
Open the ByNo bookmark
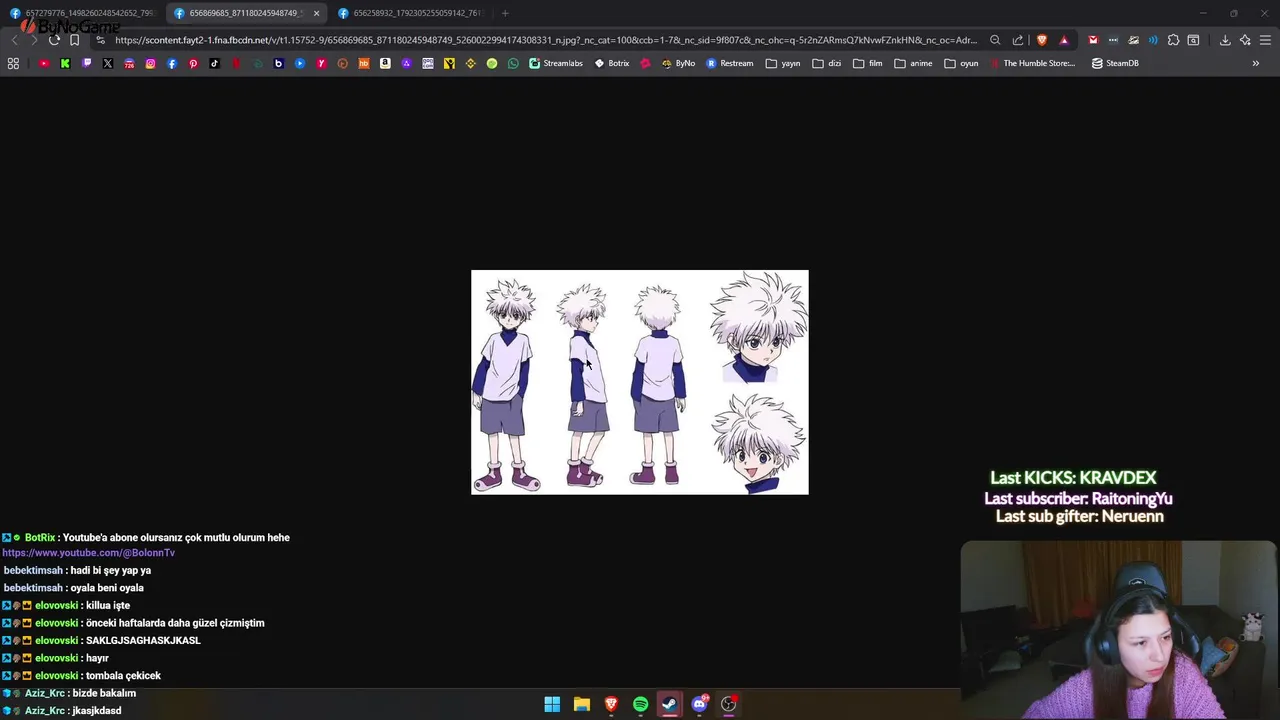click(678, 63)
